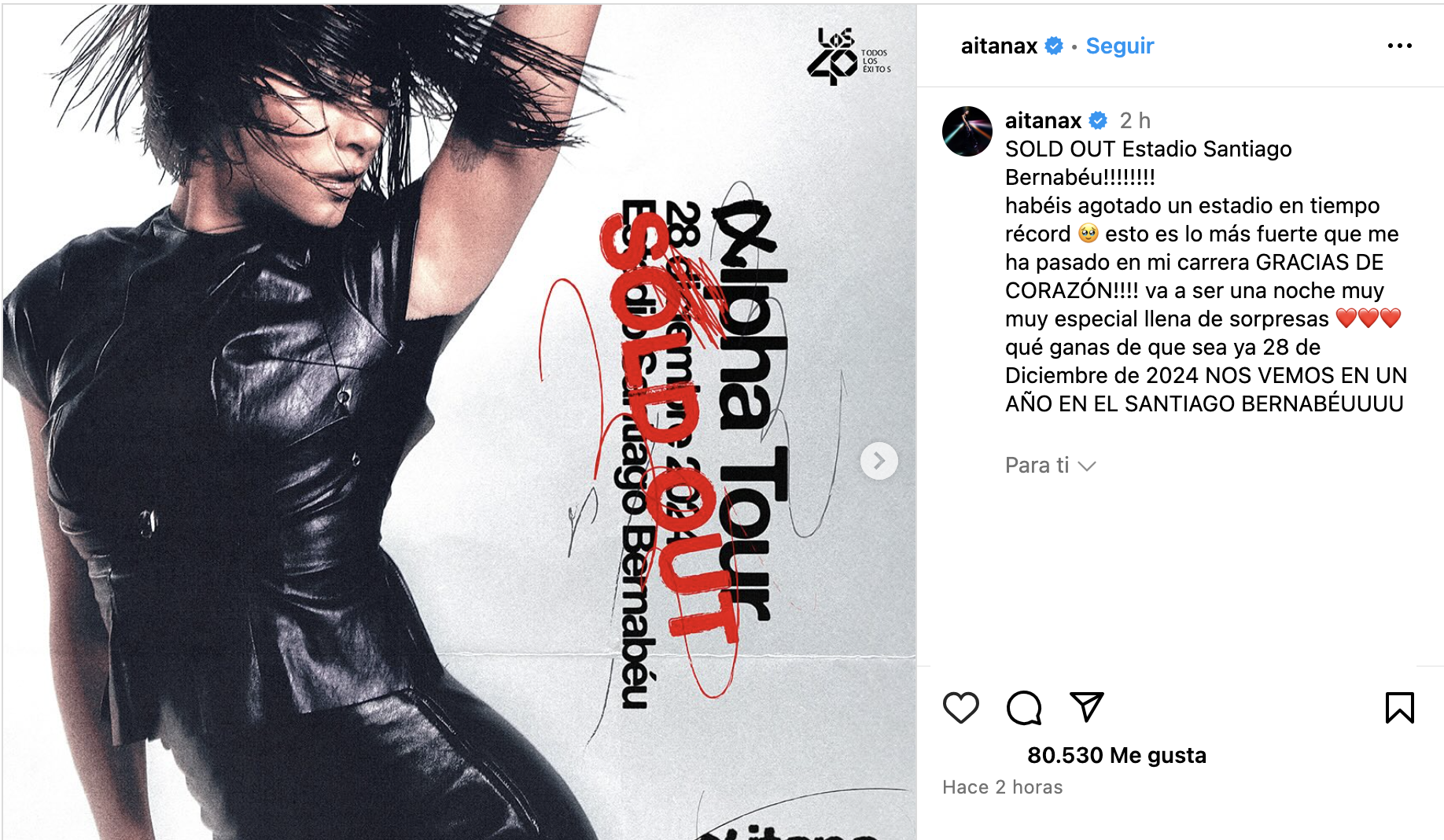Open aitanax profile picture avatar
The image size is (1444, 840).
[967, 131]
